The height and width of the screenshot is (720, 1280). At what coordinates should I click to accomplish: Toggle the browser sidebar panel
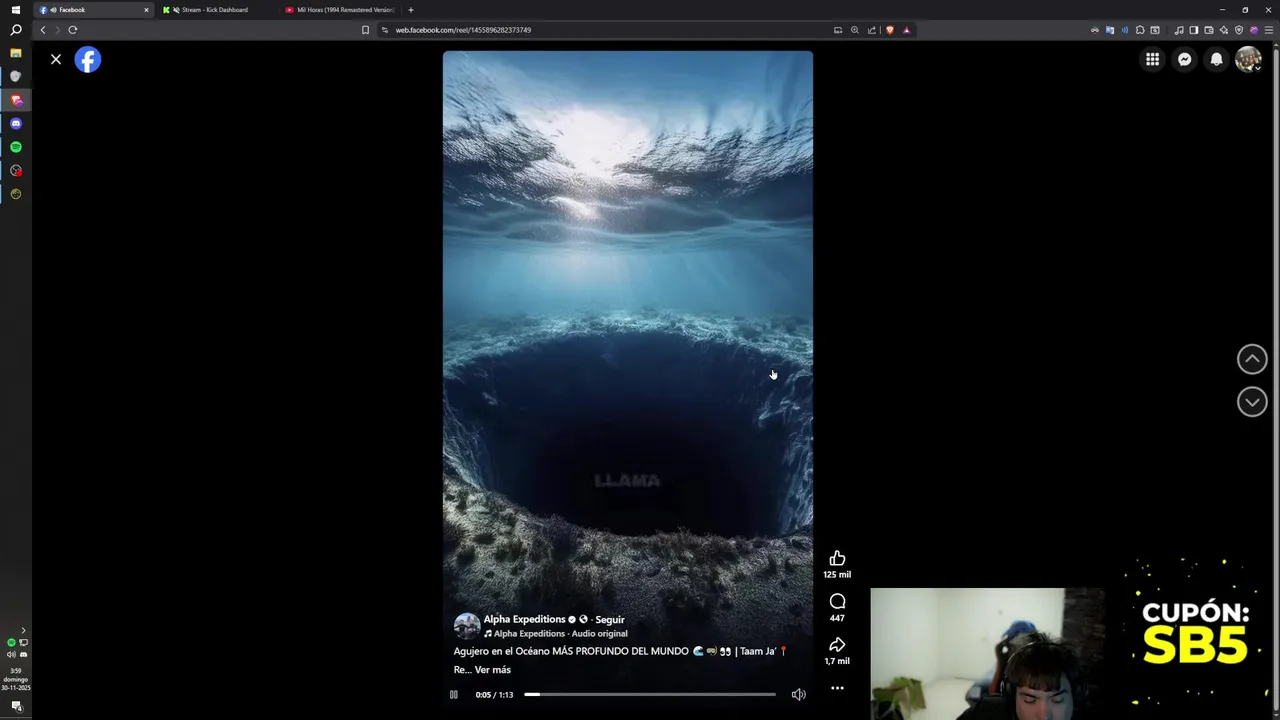tap(1193, 30)
